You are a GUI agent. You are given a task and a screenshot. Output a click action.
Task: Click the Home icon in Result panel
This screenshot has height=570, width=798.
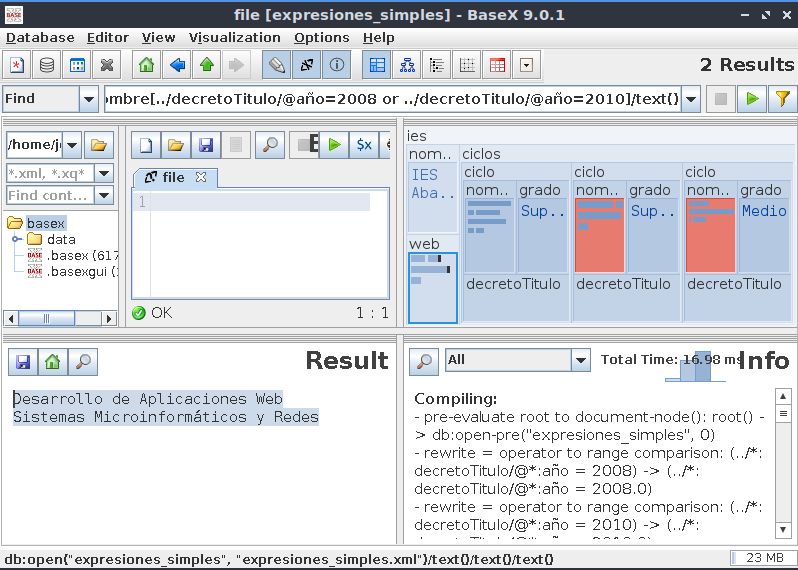pyautogui.click(x=53, y=362)
